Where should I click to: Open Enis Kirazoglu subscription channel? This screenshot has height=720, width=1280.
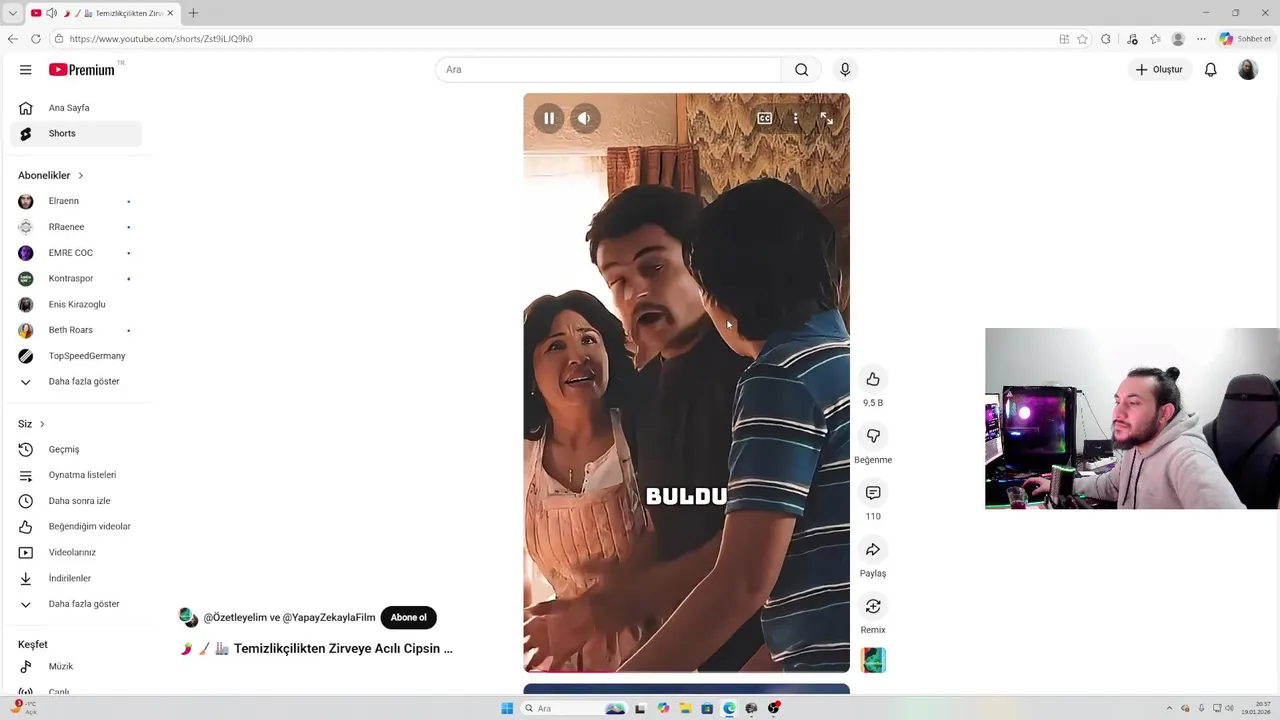point(76,304)
